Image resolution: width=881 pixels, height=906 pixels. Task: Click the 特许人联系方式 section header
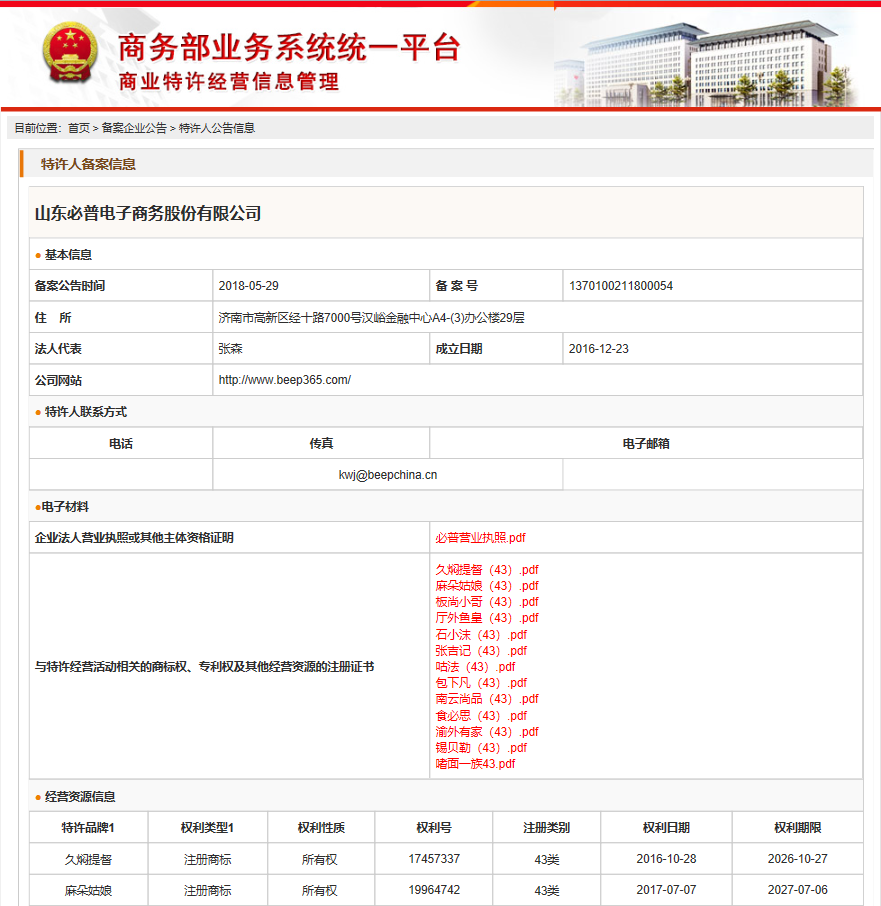click(86, 412)
